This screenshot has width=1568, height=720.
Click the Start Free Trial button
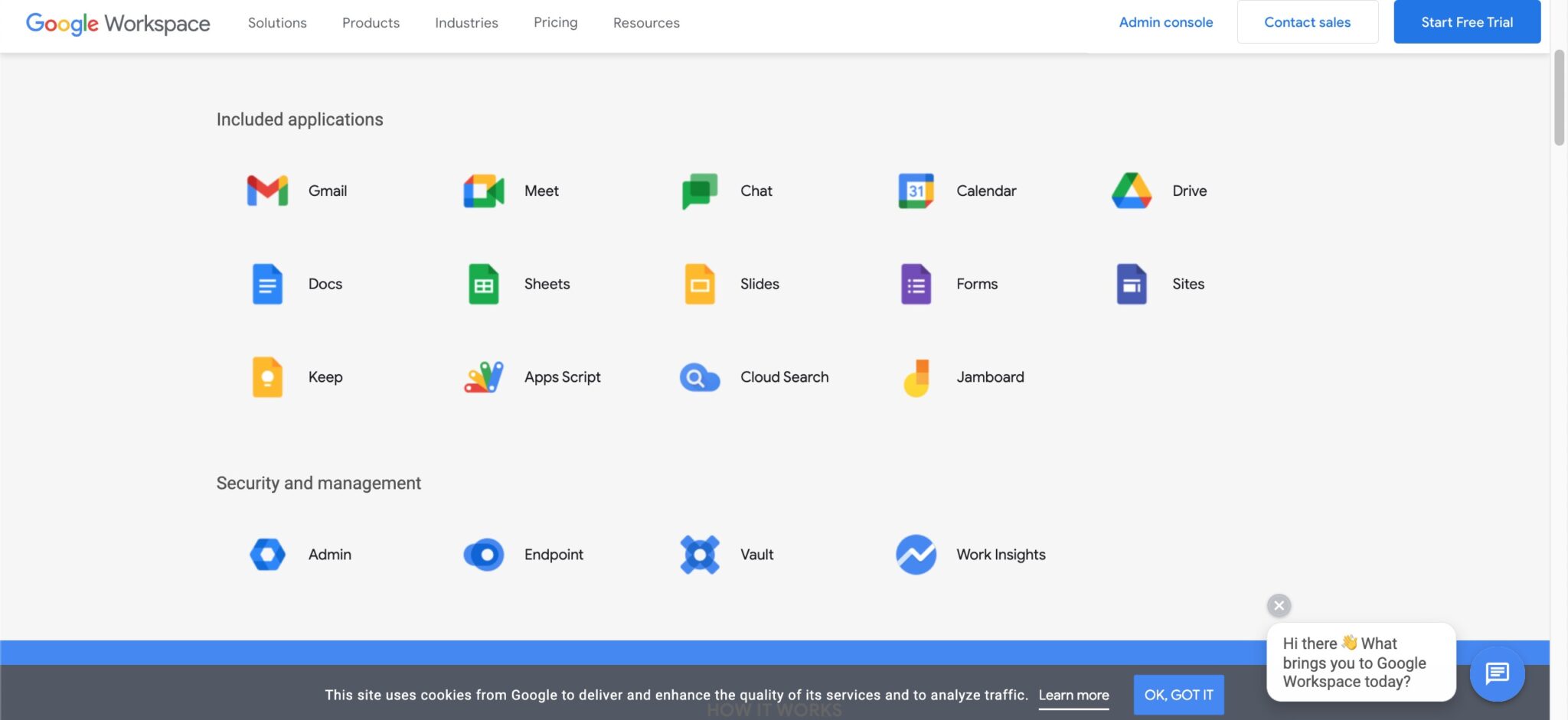pyautogui.click(x=1467, y=21)
